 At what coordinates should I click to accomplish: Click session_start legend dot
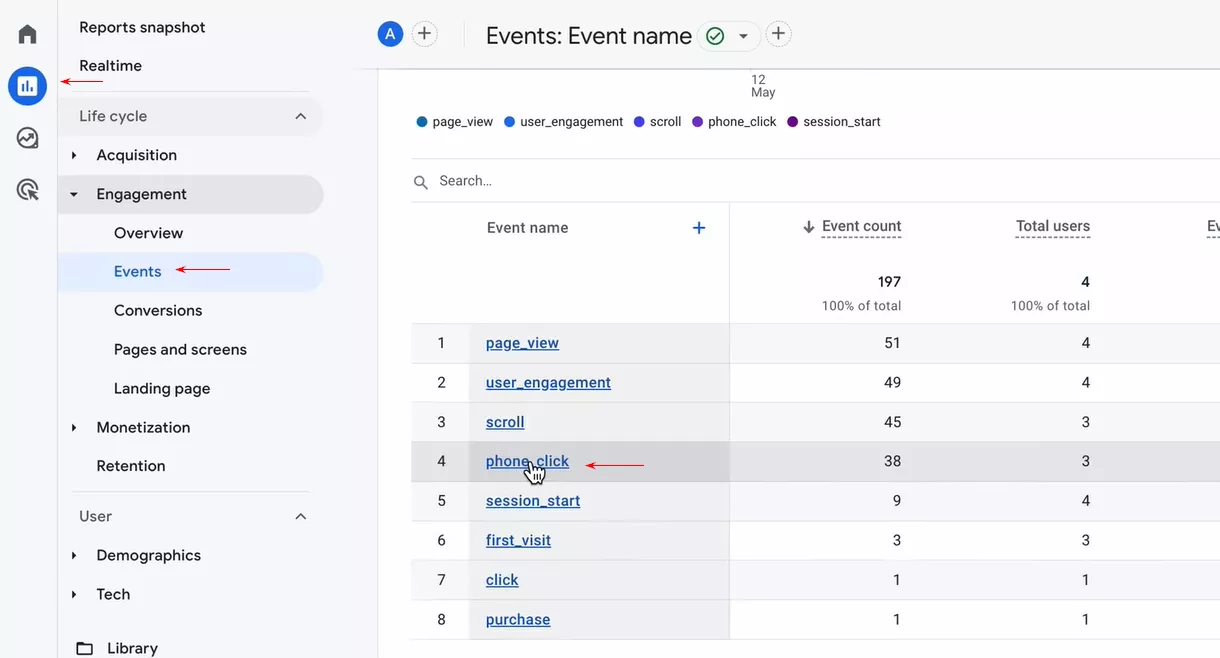pyautogui.click(x=793, y=122)
